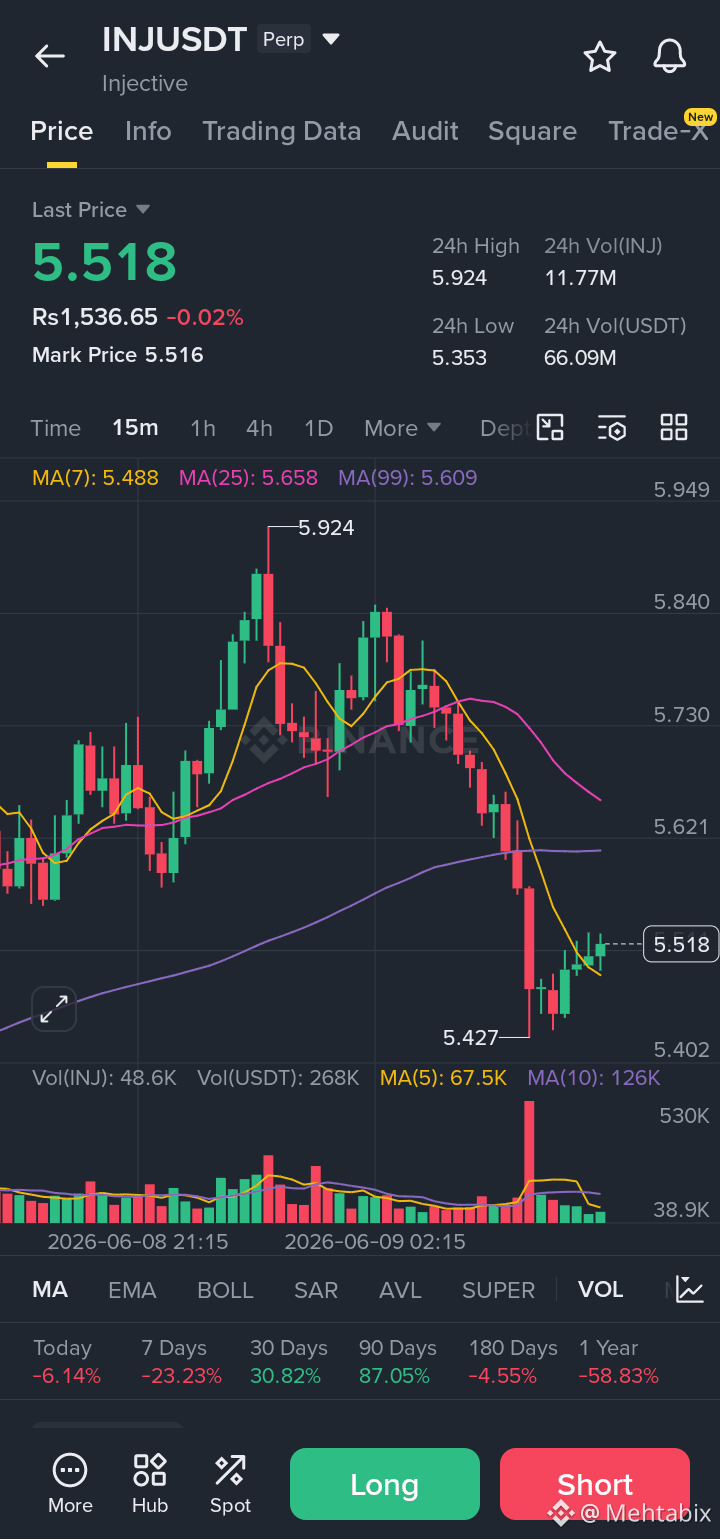This screenshot has height=1539, width=720.
Task: Tap the tallest red volume bar
Action: 529,1162
